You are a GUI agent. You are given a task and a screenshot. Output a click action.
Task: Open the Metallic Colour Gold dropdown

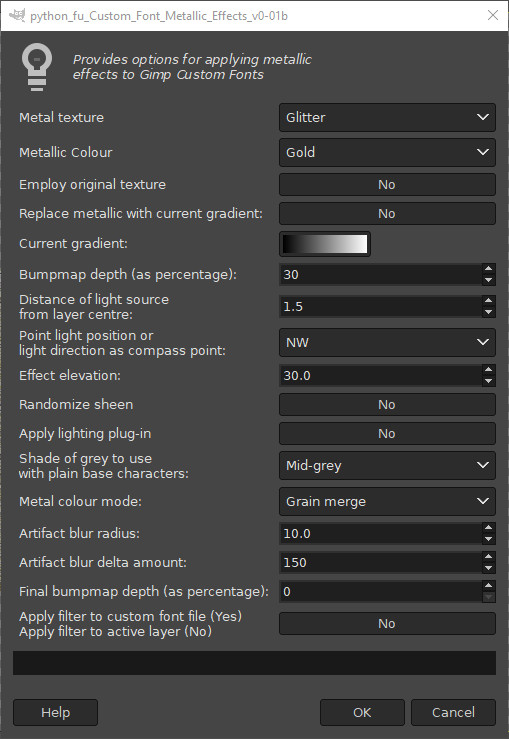point(387,152)
